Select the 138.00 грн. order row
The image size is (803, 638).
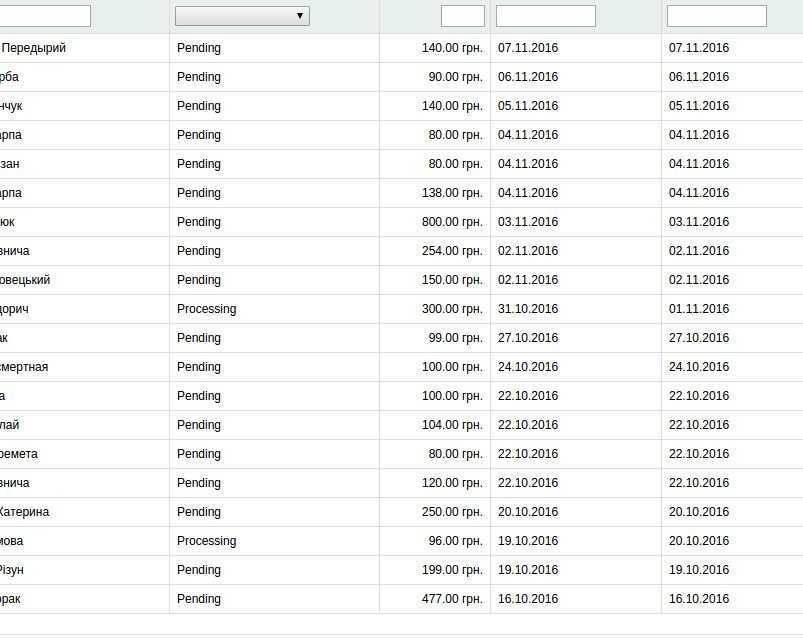tap(402, 193)
